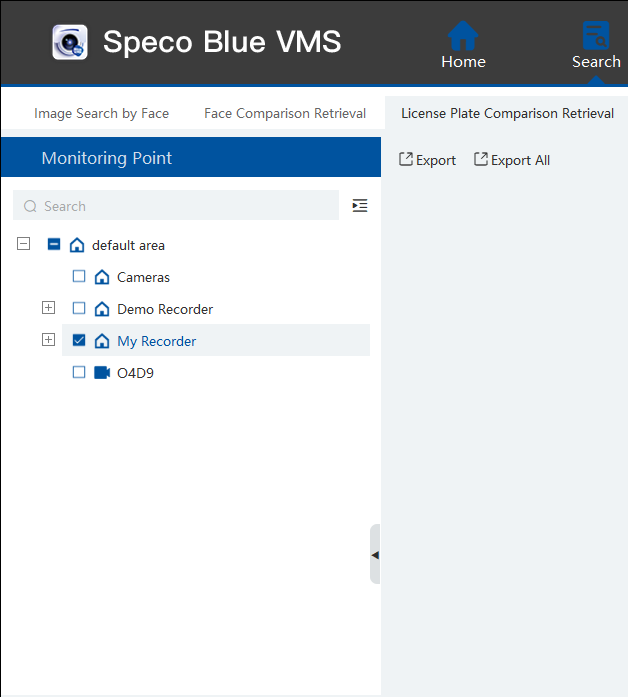
Task: Open the Search module icon
Action: pyautogui.click(x=596, y=37)
